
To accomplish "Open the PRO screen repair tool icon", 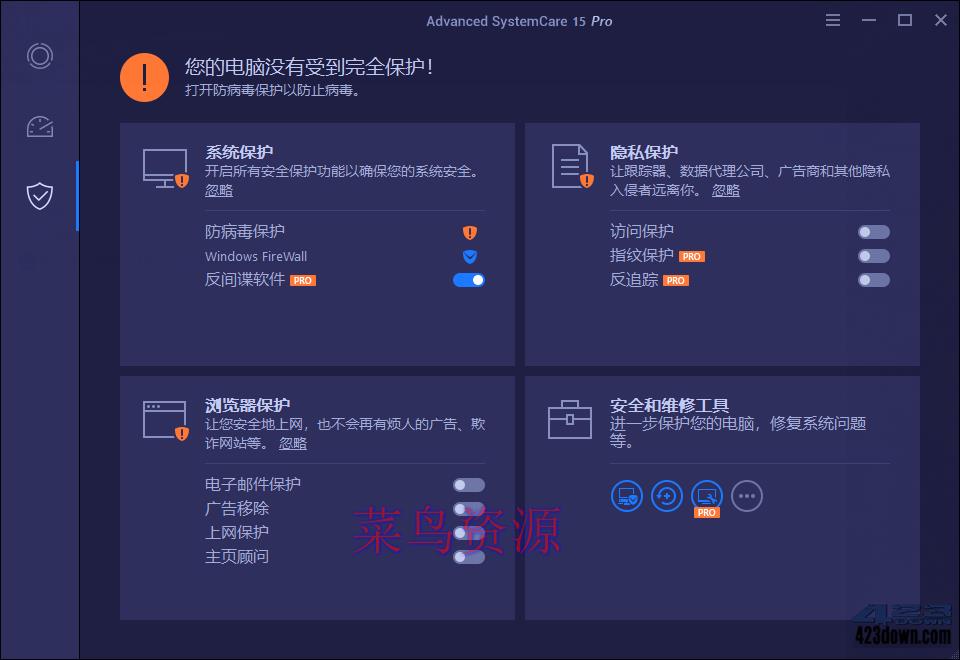I will pyautogui.click(x=707, y=496).
